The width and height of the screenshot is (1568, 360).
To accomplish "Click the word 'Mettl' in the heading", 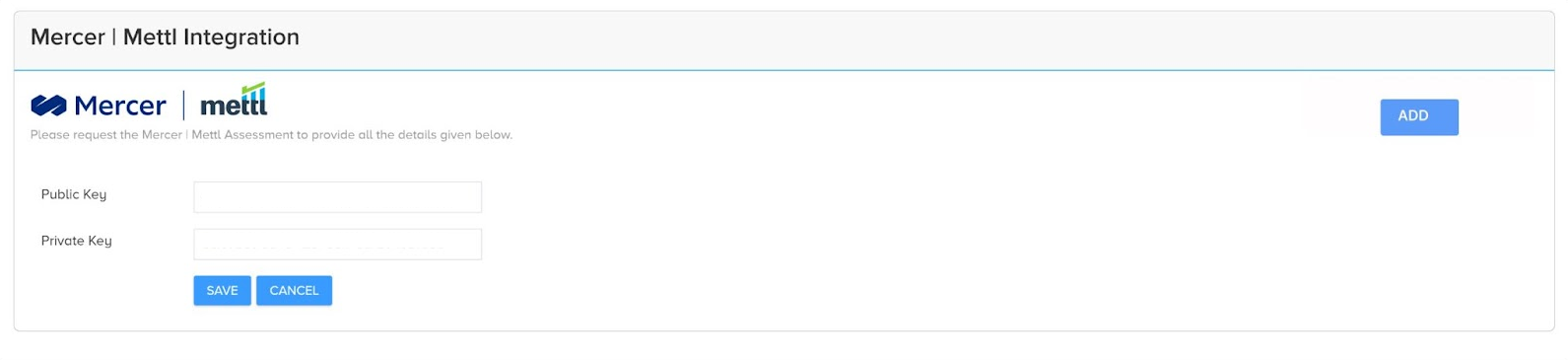I will 150,37.
